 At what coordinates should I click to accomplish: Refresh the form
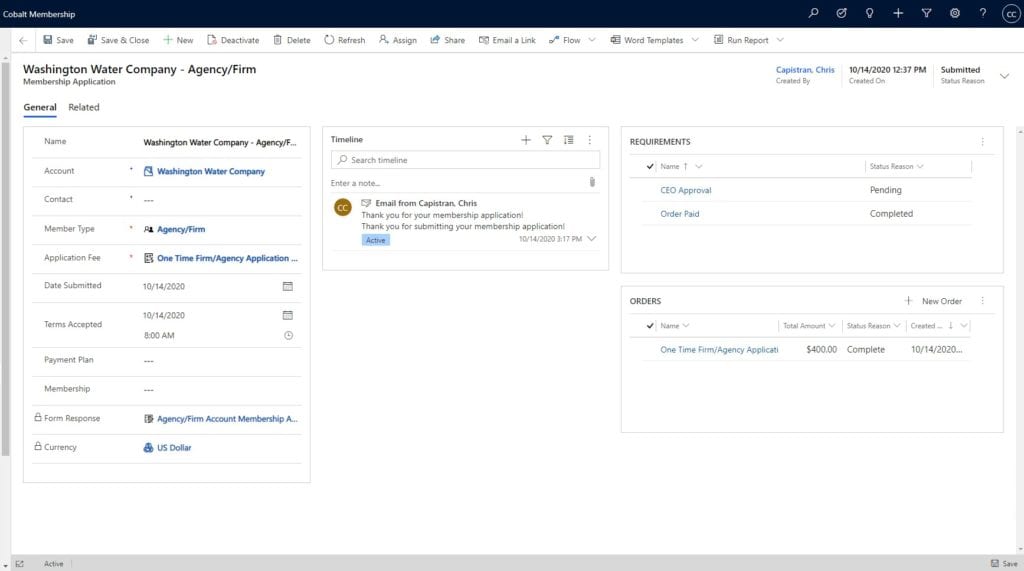tap(345, 40)
